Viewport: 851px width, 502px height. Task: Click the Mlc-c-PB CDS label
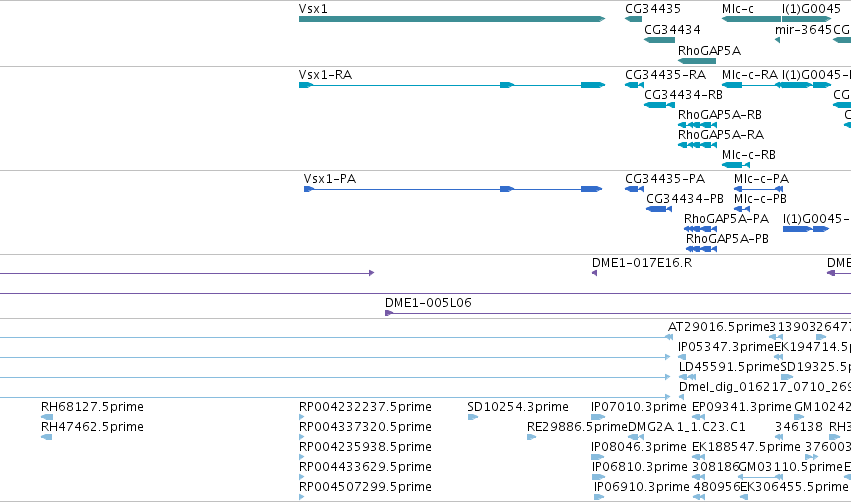[760, 199]
